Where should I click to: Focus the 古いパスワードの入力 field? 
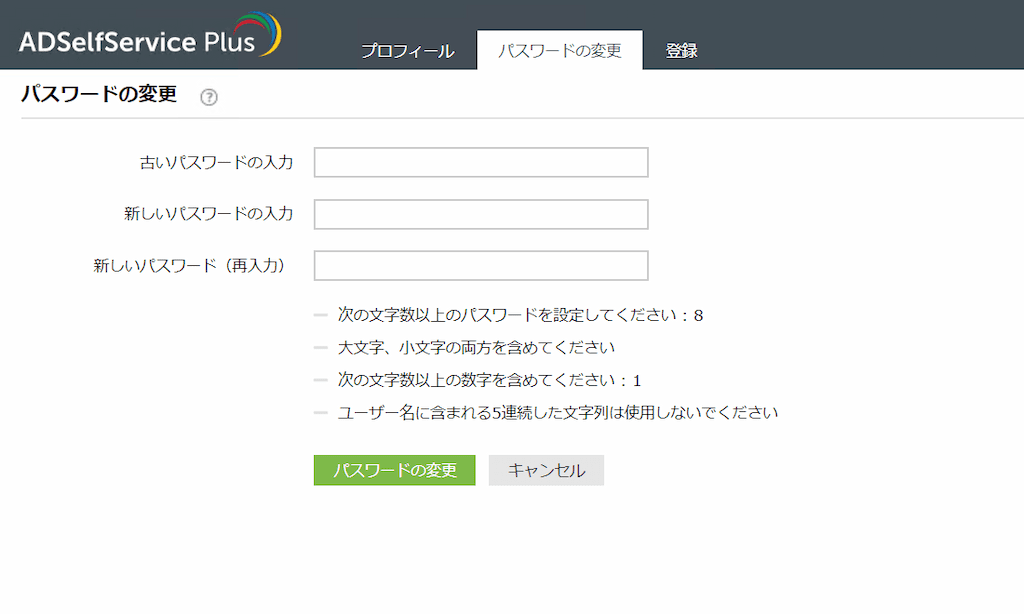pos(481,162)
